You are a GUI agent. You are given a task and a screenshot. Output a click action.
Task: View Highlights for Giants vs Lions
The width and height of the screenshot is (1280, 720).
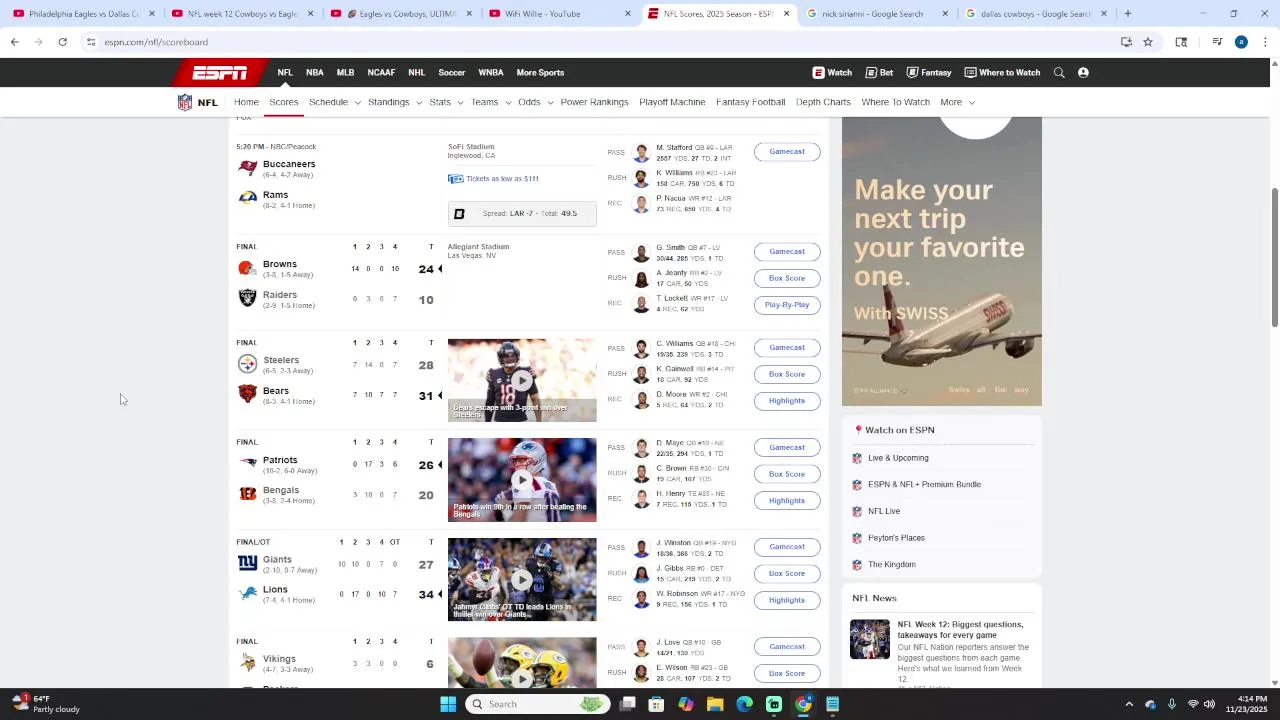click(x=787, y=600)
